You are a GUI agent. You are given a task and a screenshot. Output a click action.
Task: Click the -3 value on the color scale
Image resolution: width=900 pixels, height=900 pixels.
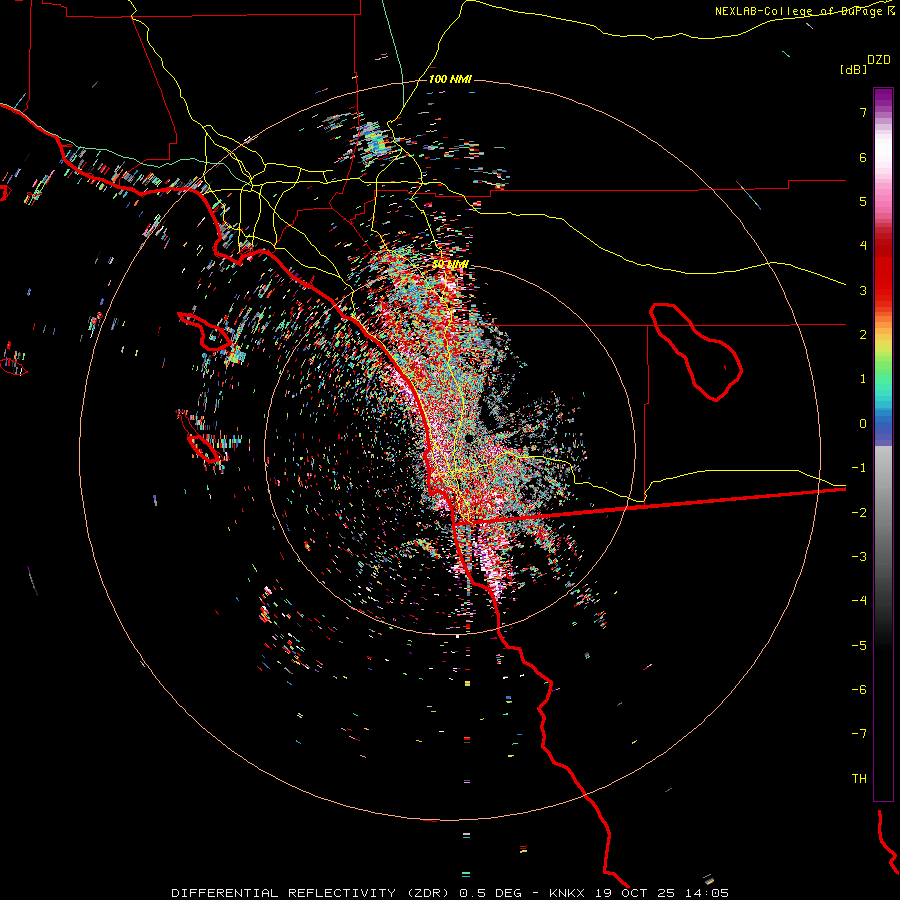click(859, 557)
